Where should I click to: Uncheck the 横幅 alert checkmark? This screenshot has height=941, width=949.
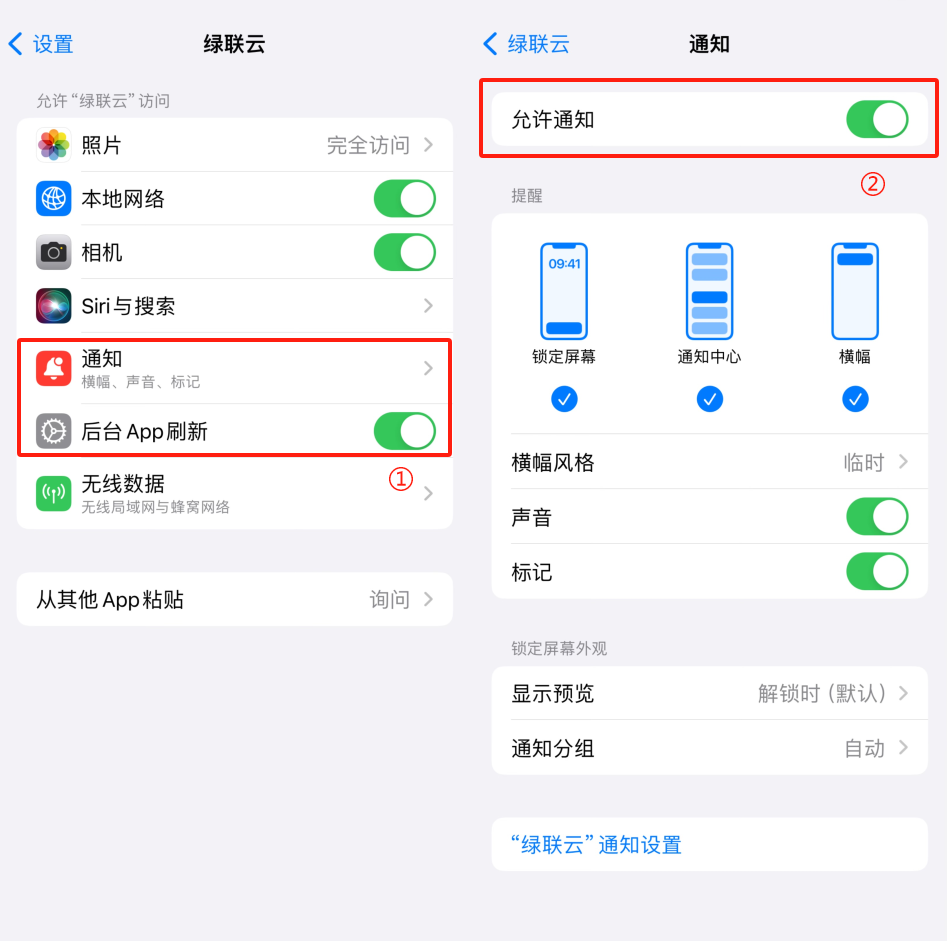click(x=855, y=399)
